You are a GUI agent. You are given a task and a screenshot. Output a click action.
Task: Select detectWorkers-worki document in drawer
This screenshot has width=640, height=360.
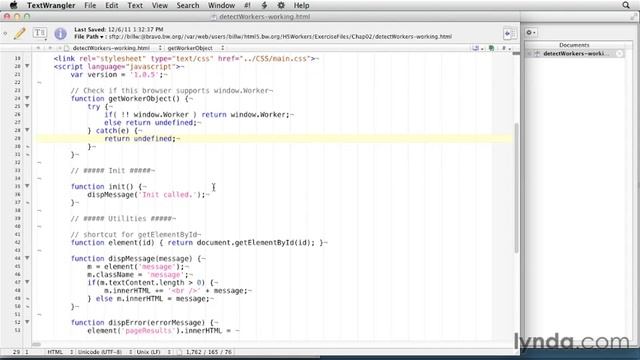click(x=575, y=53)
